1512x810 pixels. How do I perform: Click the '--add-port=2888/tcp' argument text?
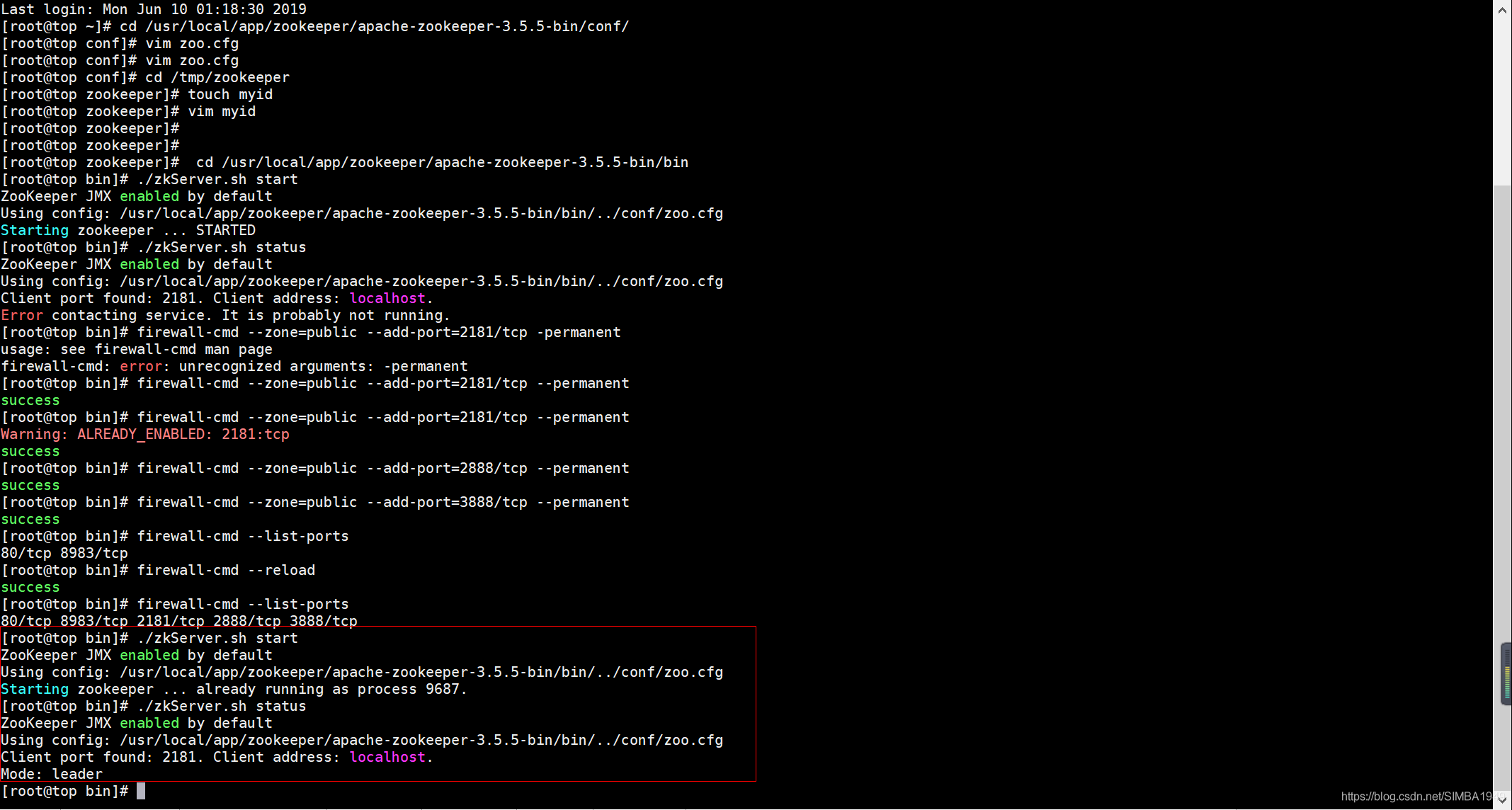point(447,468)
